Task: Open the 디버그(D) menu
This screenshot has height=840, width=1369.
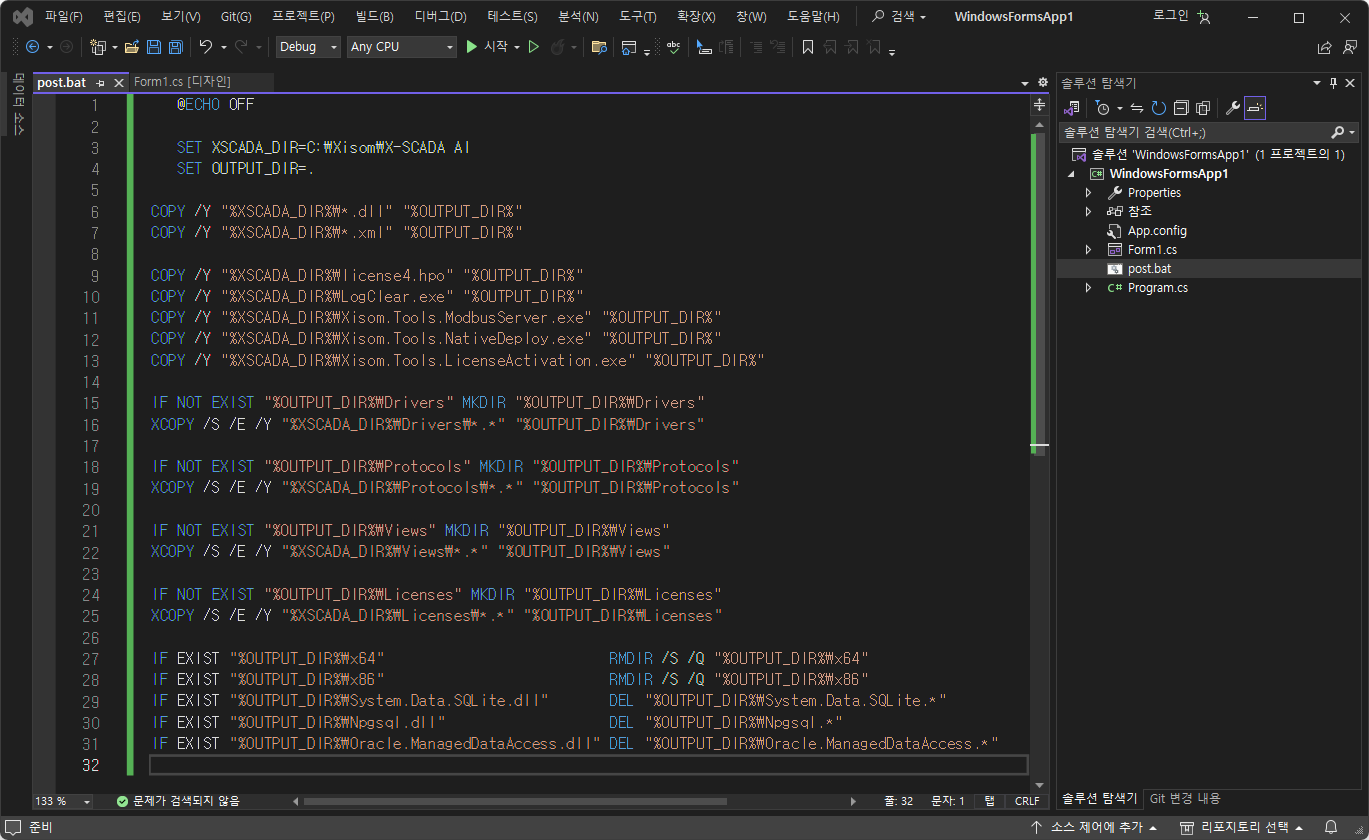Action: [440, 17]
